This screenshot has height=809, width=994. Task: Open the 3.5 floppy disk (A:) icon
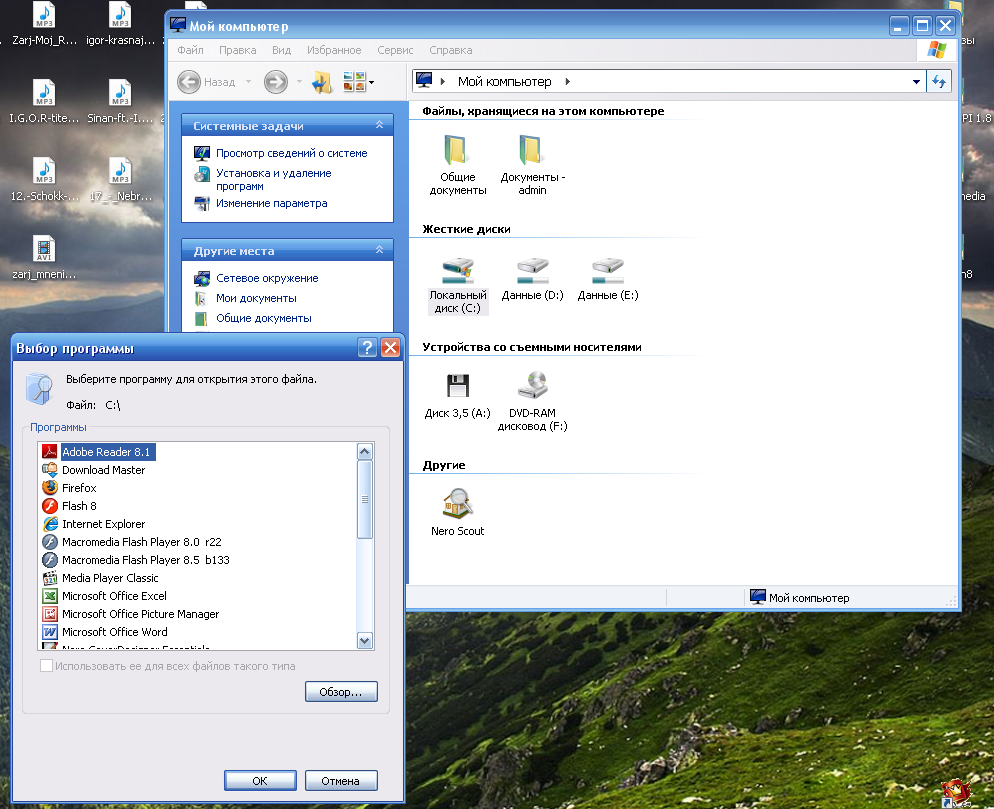(457, 386)
